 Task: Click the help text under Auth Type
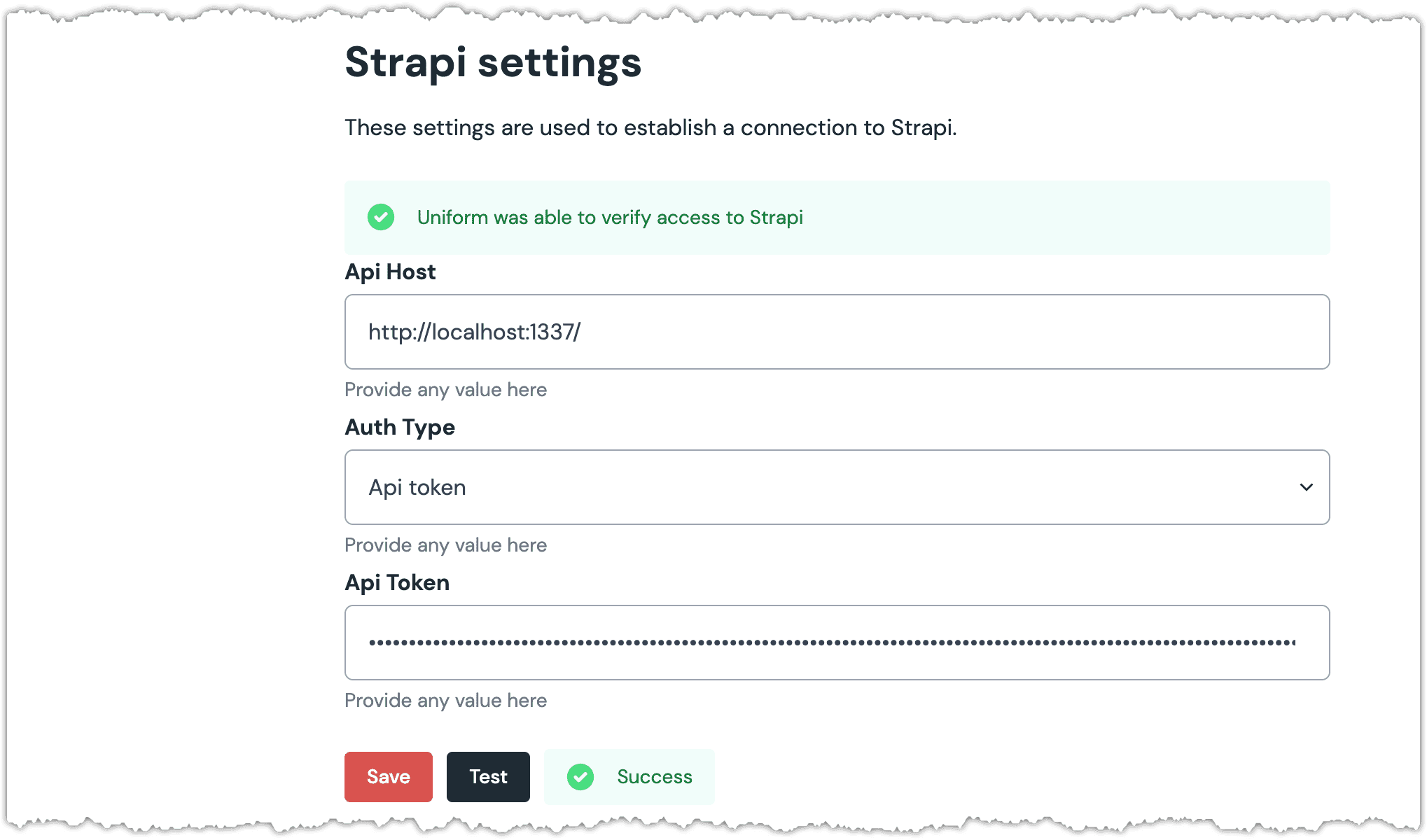pos(445,545)
